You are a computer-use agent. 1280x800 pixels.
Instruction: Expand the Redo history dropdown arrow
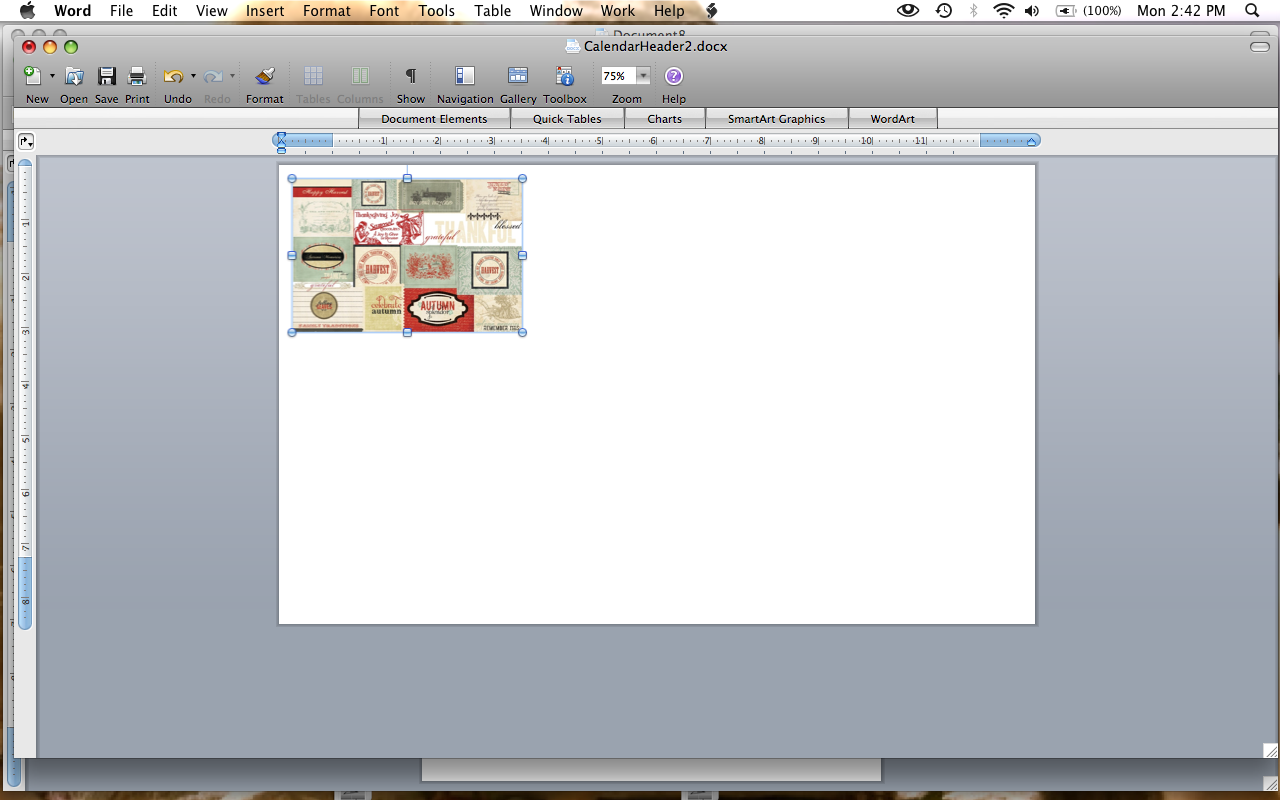click(233, 76)
